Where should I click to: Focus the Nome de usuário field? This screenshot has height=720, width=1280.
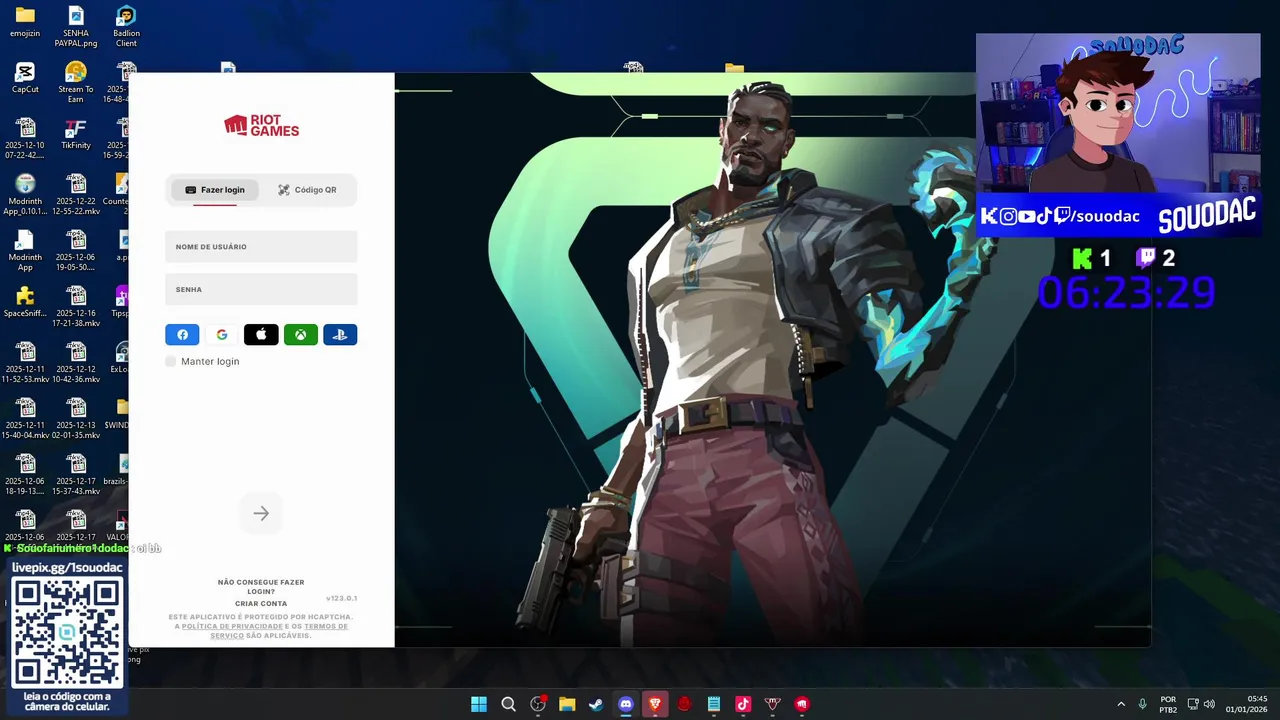point(261,246)
